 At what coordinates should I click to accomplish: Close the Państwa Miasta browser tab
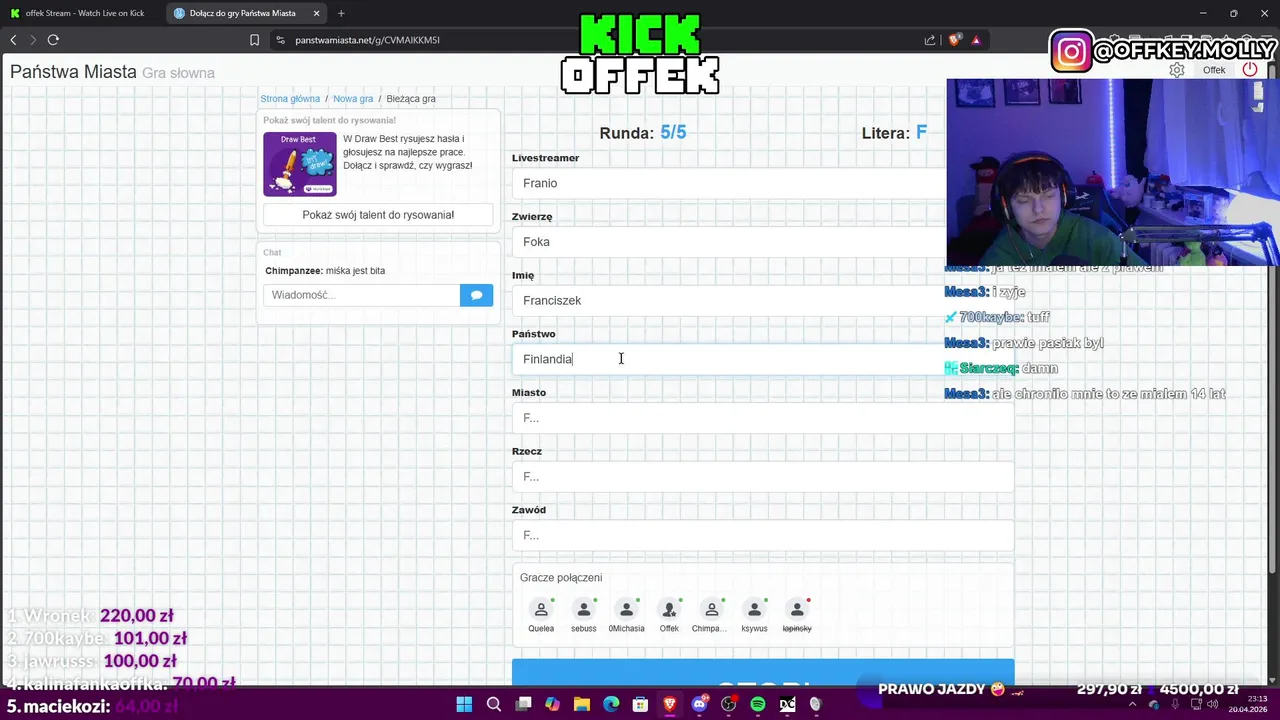(x=317, y=13)
